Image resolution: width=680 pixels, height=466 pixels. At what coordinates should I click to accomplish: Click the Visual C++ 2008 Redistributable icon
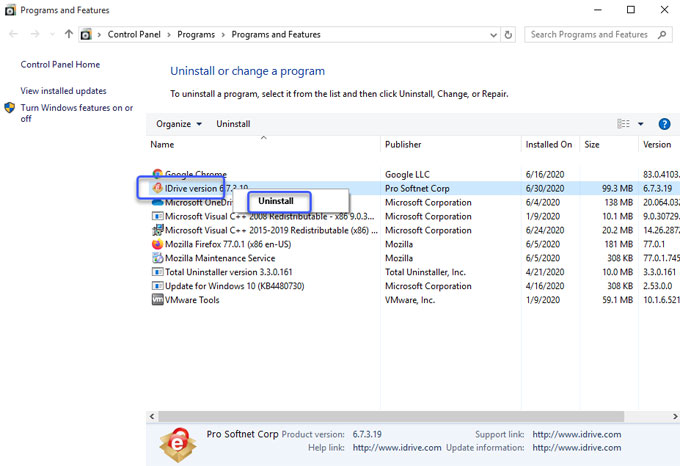coord(157,216)
